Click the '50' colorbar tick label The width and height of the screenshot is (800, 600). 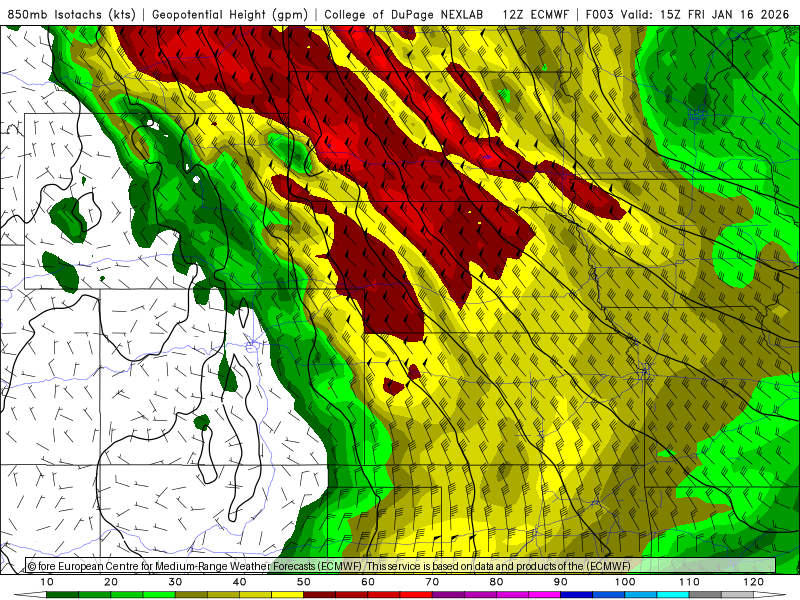pos(304,582)
